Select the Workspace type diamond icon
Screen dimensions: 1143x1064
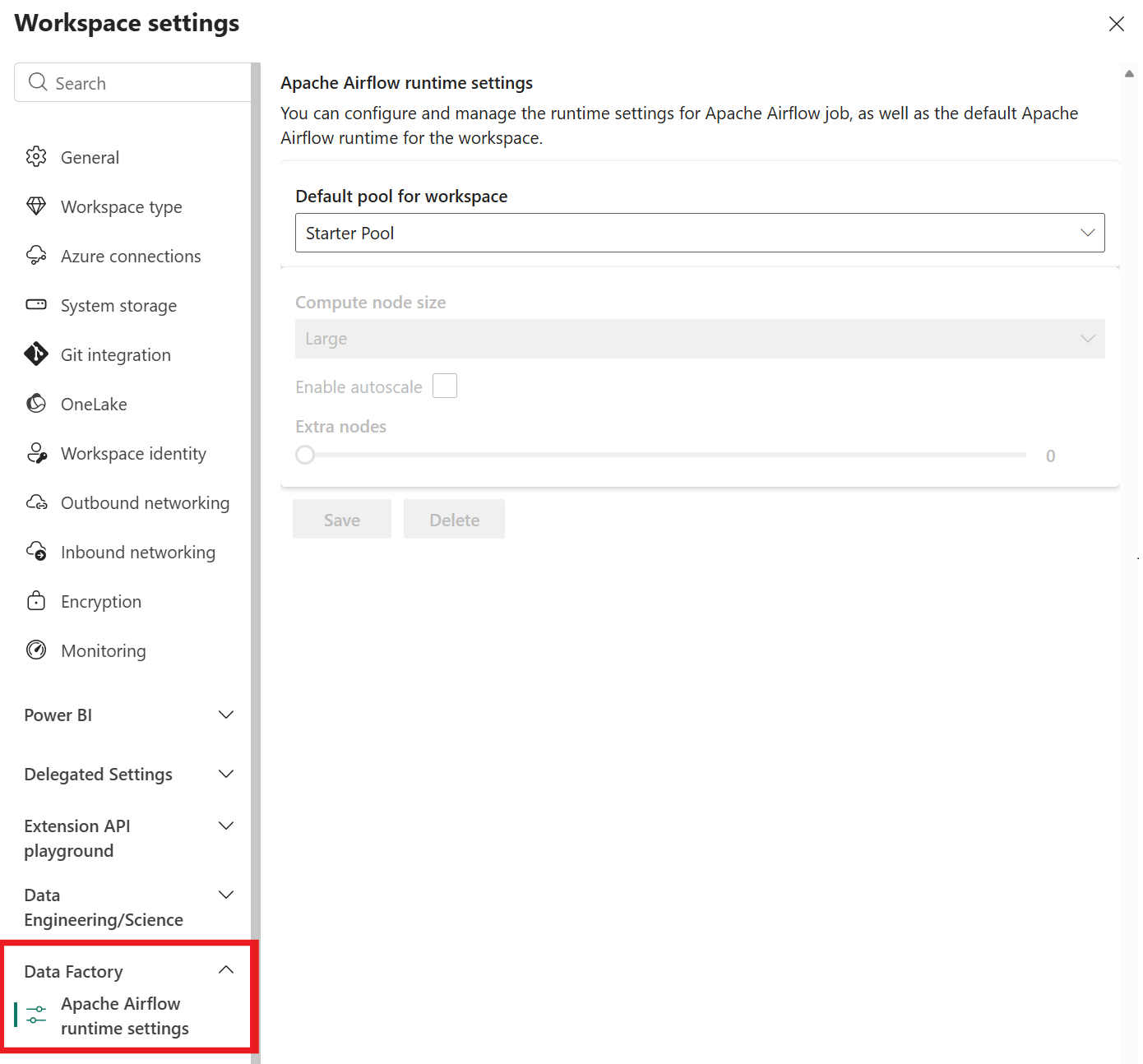coord(36,206)
